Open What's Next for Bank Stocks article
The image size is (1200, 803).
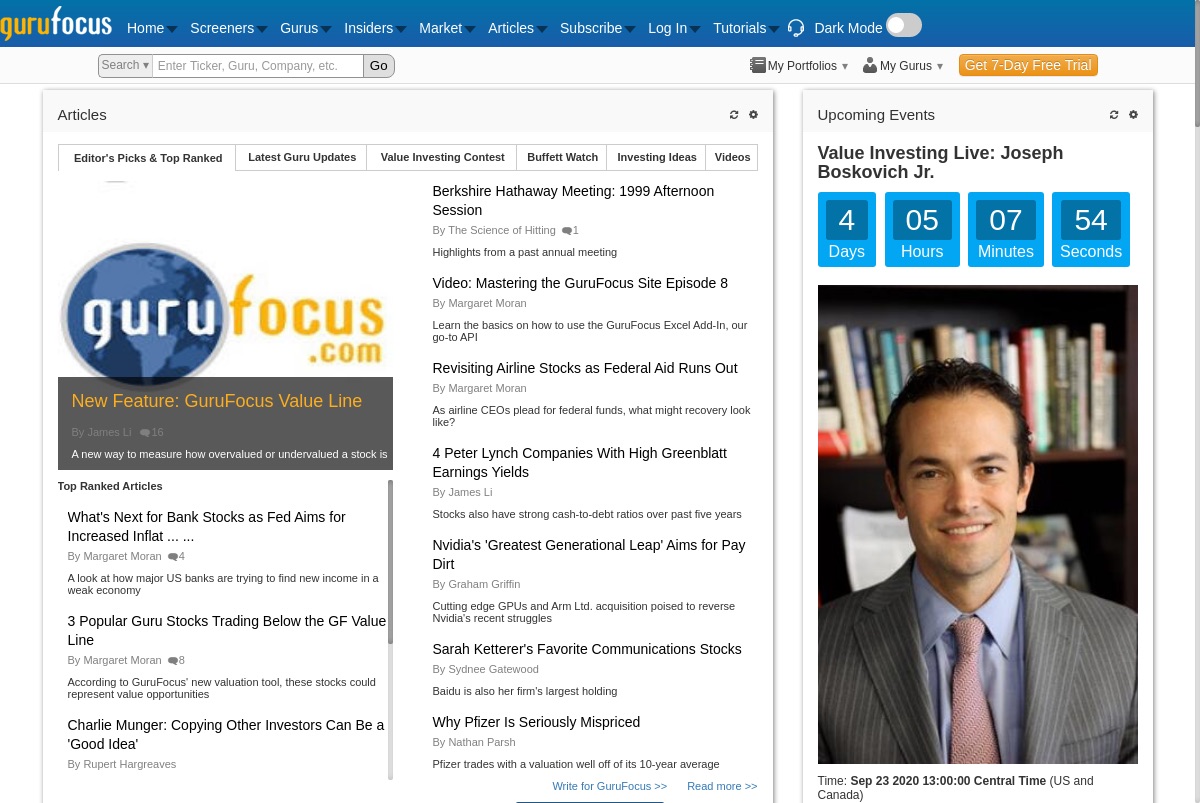click(207, 526)
